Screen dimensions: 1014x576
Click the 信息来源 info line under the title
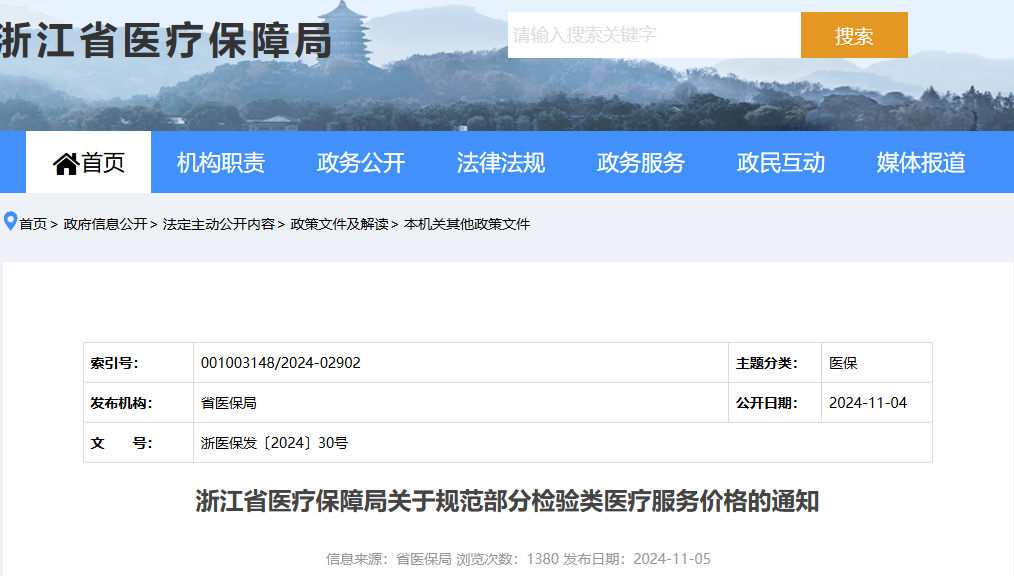pos(518,559)
